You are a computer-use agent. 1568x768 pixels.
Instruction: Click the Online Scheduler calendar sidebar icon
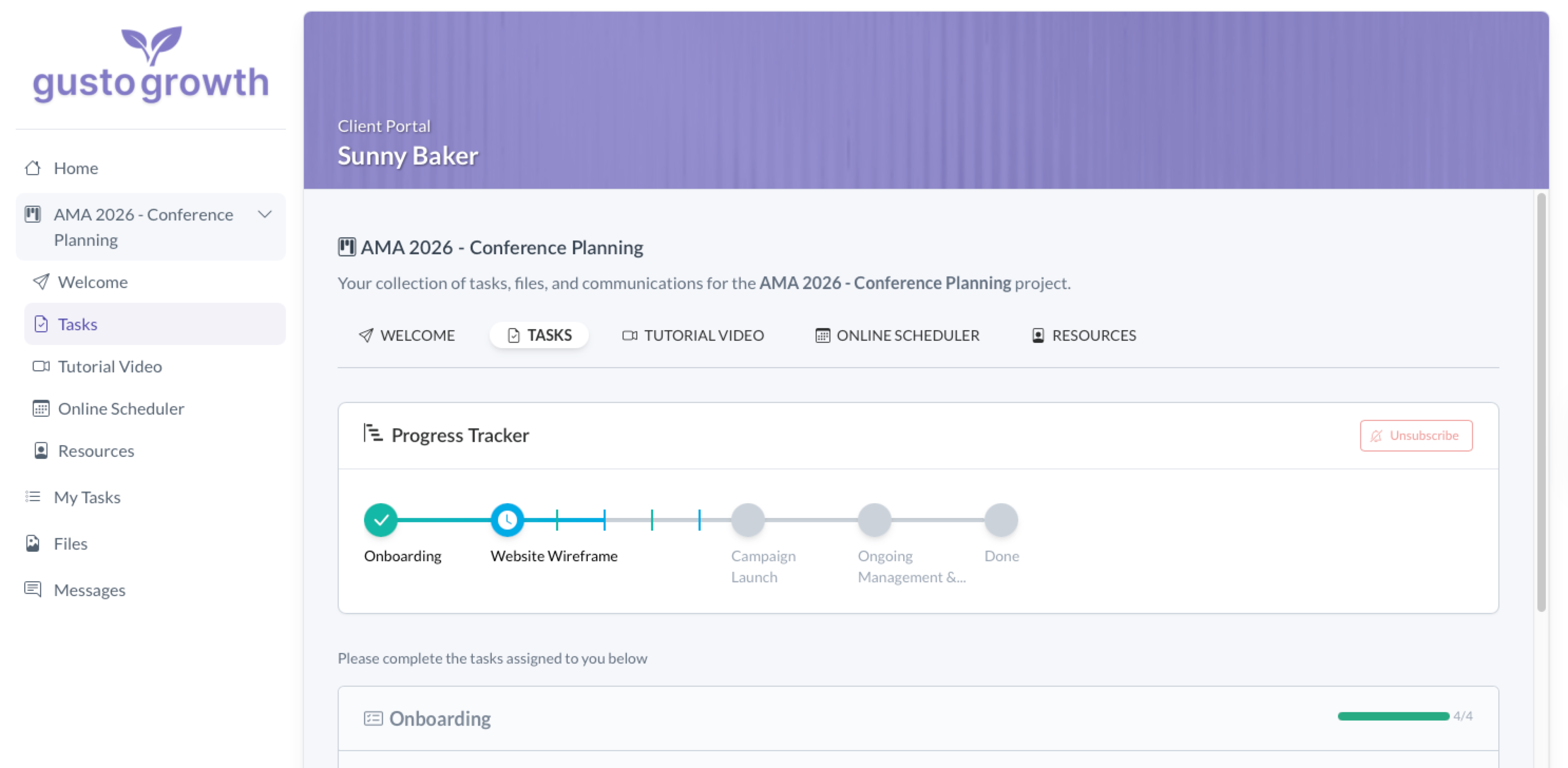click(x=41, y=408)
